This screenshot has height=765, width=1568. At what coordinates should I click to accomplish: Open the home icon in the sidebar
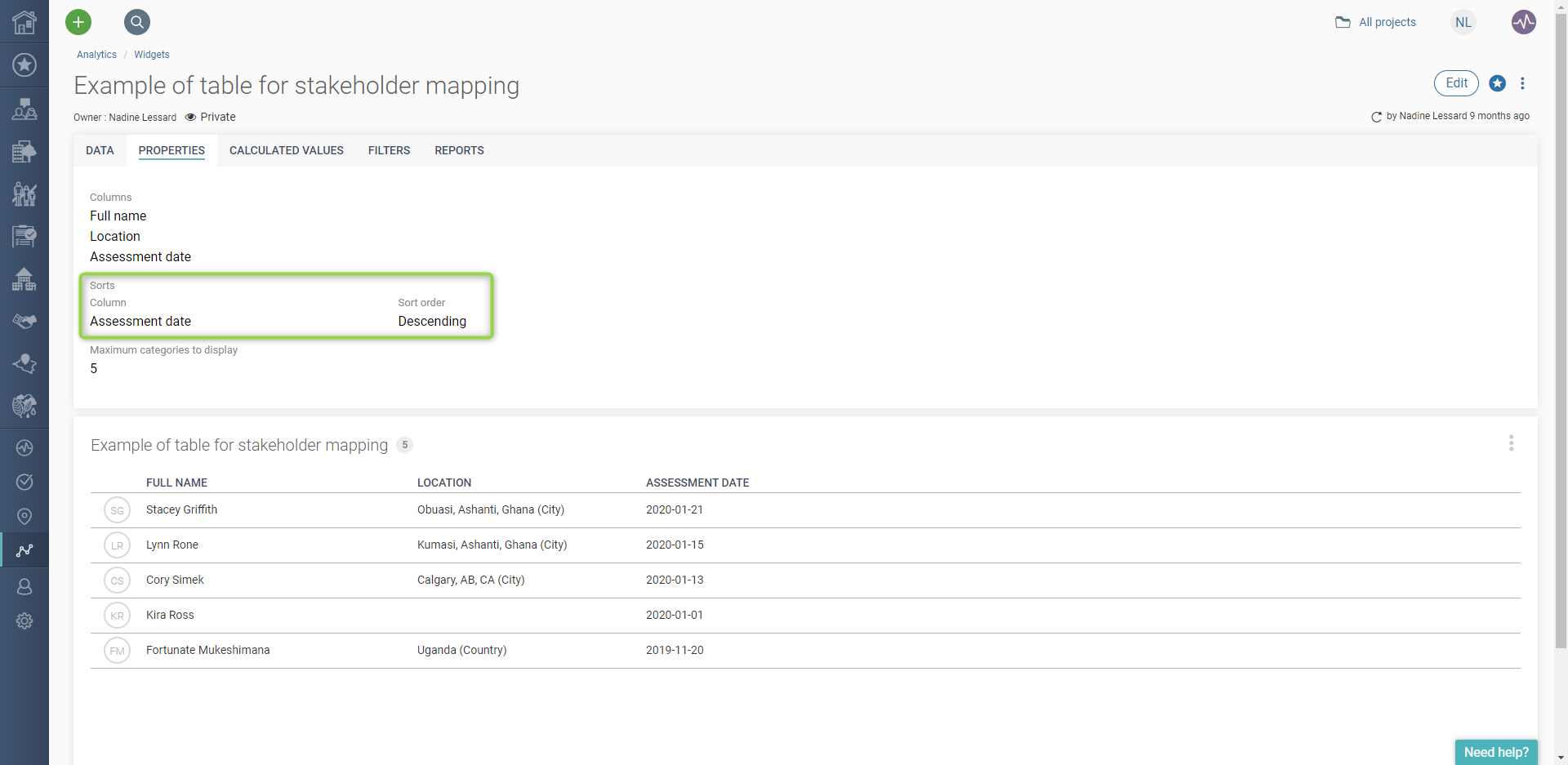point(24,22)
